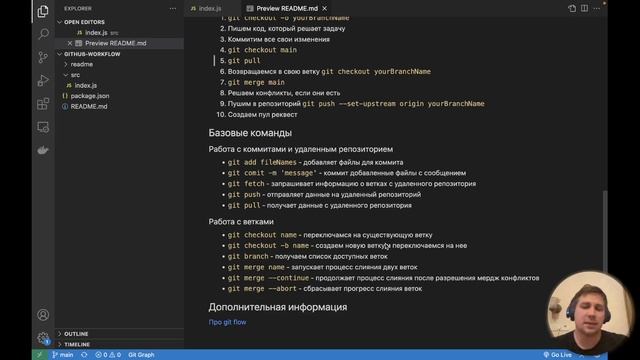Collapse the GITHUB-WORKFLOW folder section
This screenshot has width=640, height=360.
pyautogui.click(x=91, y=54)
